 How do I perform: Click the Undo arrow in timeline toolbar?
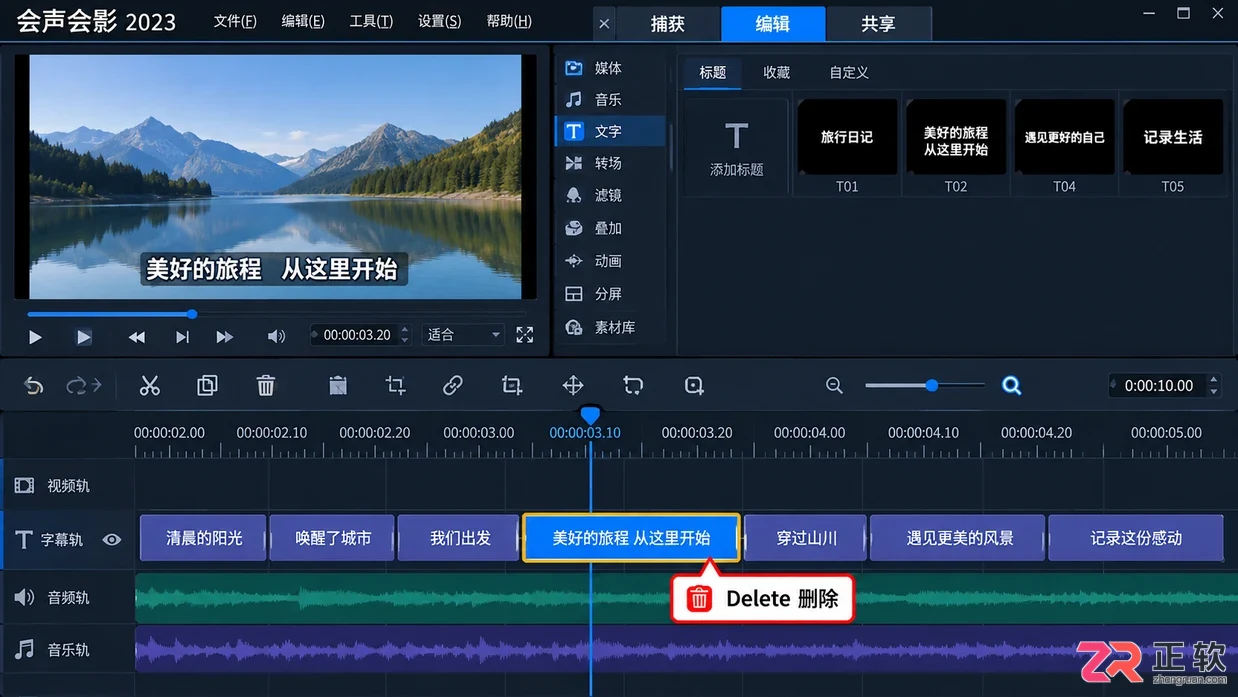click(34, 386)
